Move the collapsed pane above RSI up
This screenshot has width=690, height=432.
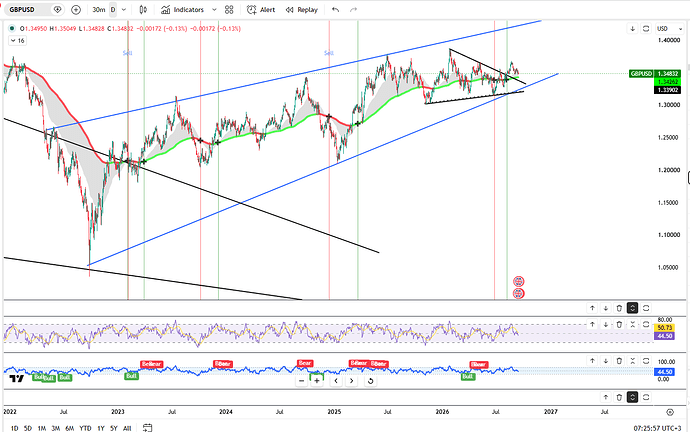592,308
